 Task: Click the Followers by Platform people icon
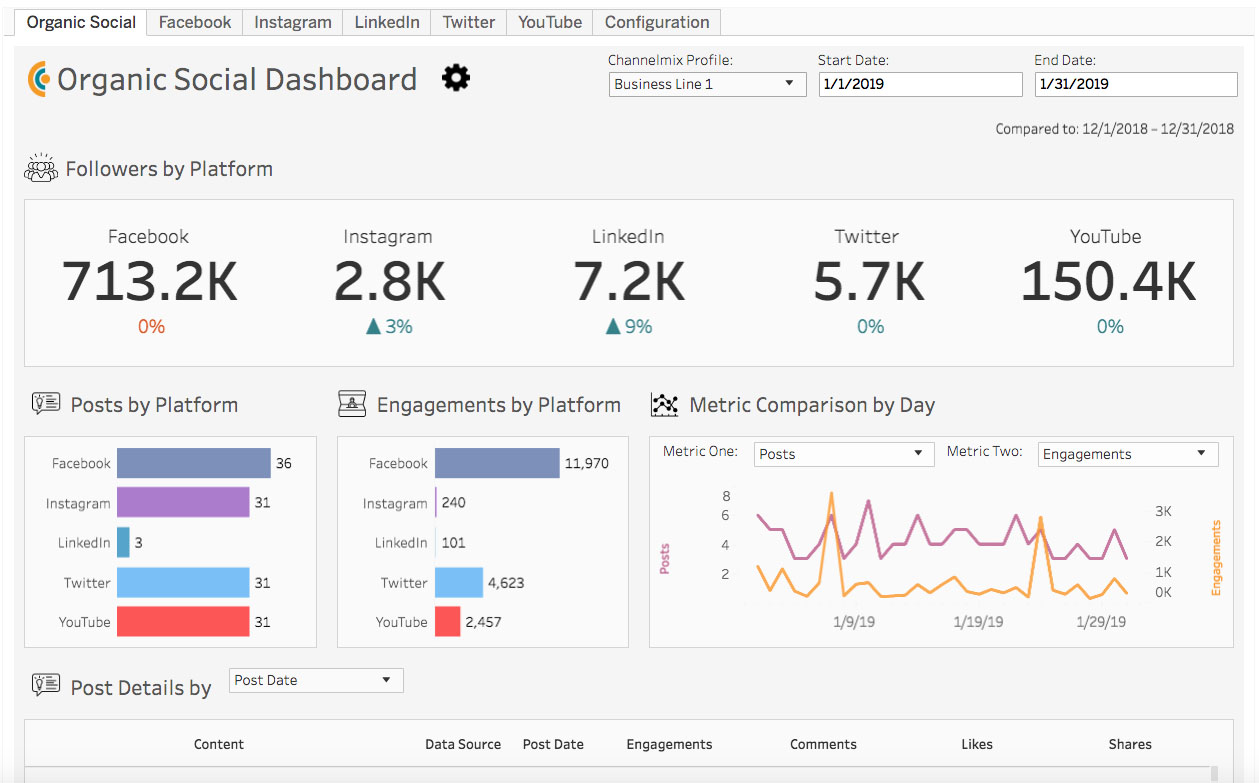tap(40, 168)
